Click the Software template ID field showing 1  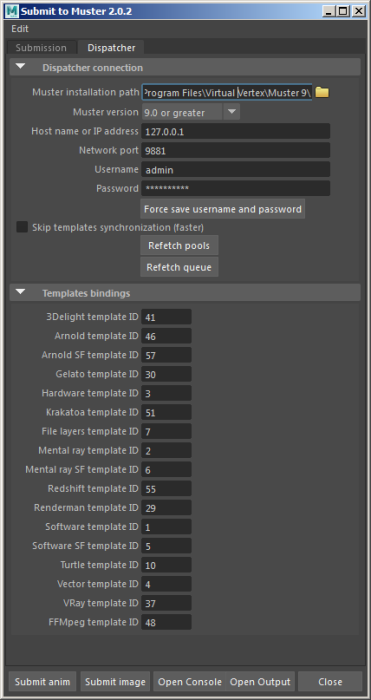click(x=167, y=527)
